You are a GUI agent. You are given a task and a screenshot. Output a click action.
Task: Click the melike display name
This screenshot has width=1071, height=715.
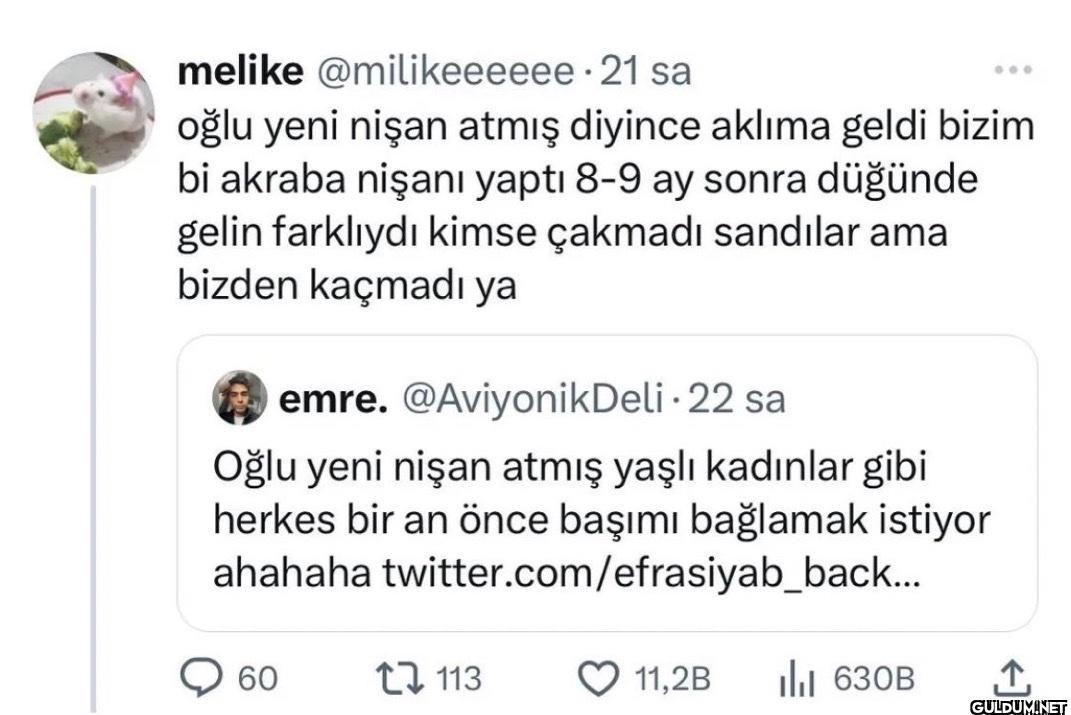[240, 72]
